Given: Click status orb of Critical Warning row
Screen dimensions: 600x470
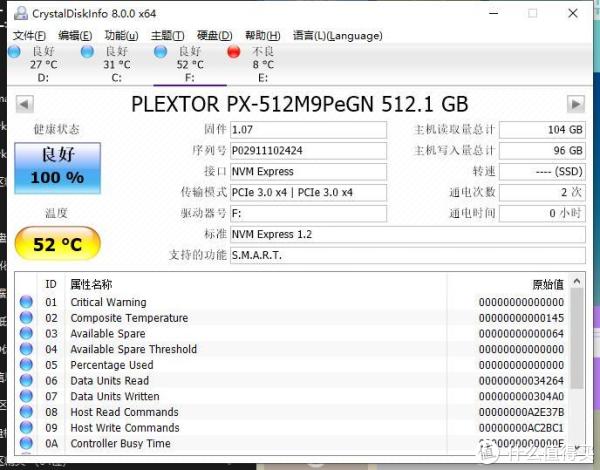Looking at the screenshot, I should point(26,302).
